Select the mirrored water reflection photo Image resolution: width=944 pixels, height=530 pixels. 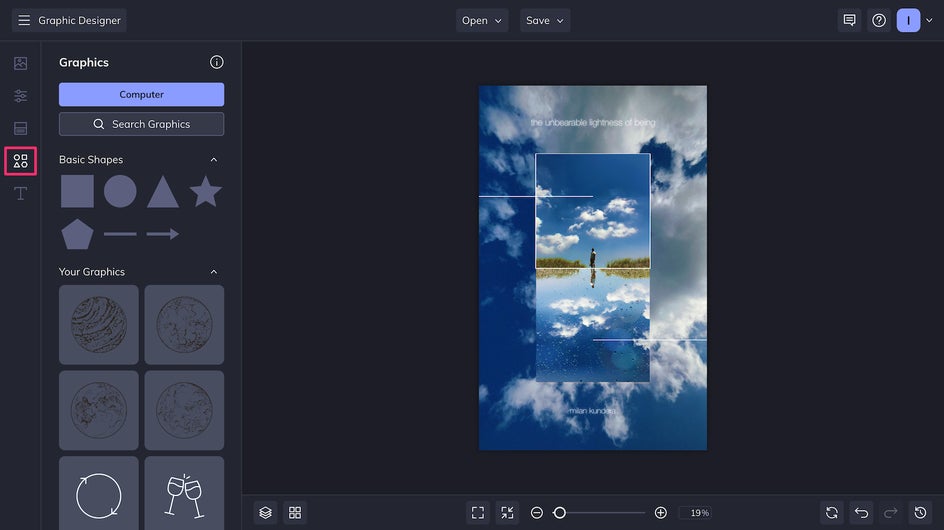tap(592, 325)
